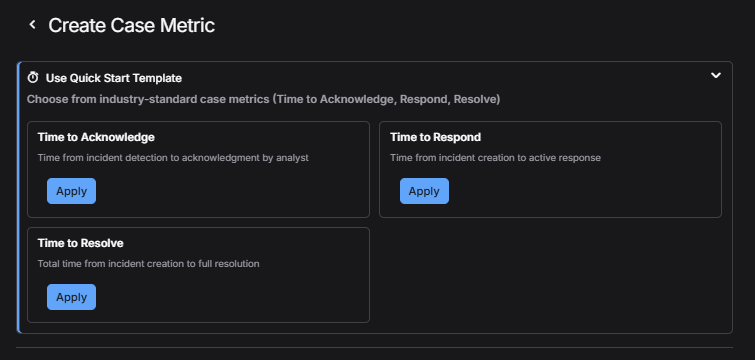
Task: Apply the Time to Resolve template
Action: [x=71, y=297]
